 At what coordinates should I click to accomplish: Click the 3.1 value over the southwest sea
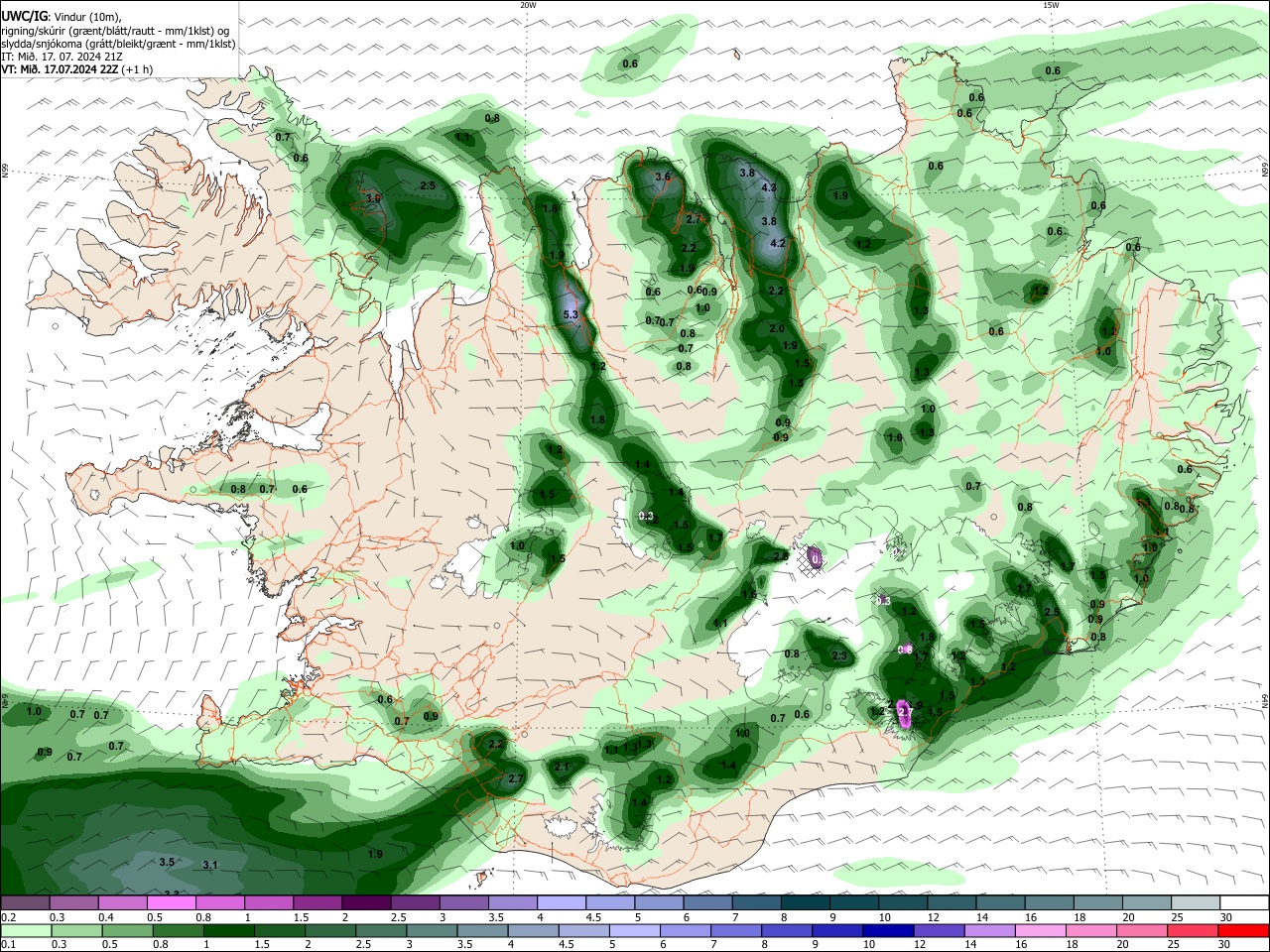pos(209,866)
